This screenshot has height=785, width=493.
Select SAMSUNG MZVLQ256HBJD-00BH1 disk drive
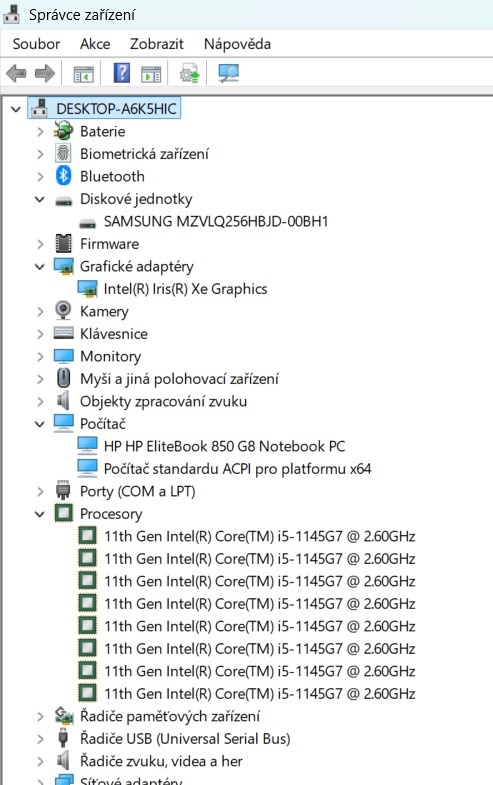coord(216,221)
